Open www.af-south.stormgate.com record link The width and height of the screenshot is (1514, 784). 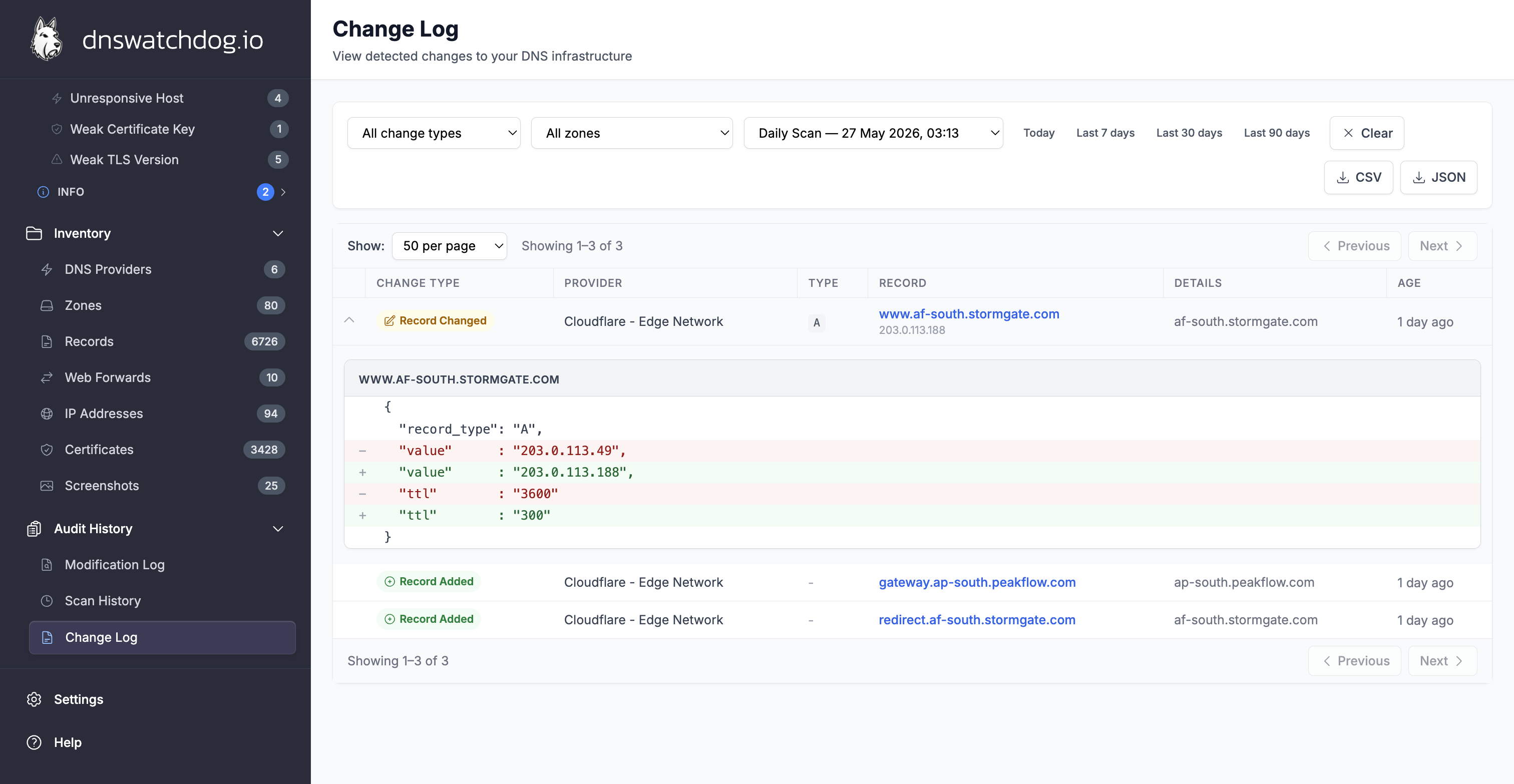(969, 314)
